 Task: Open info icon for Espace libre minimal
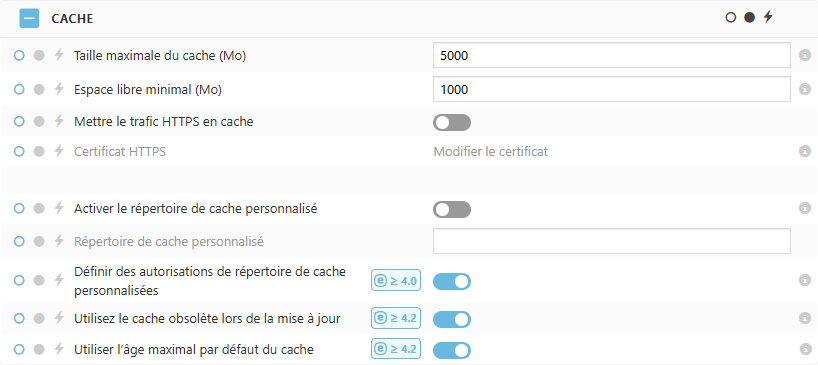click(805, 89)
